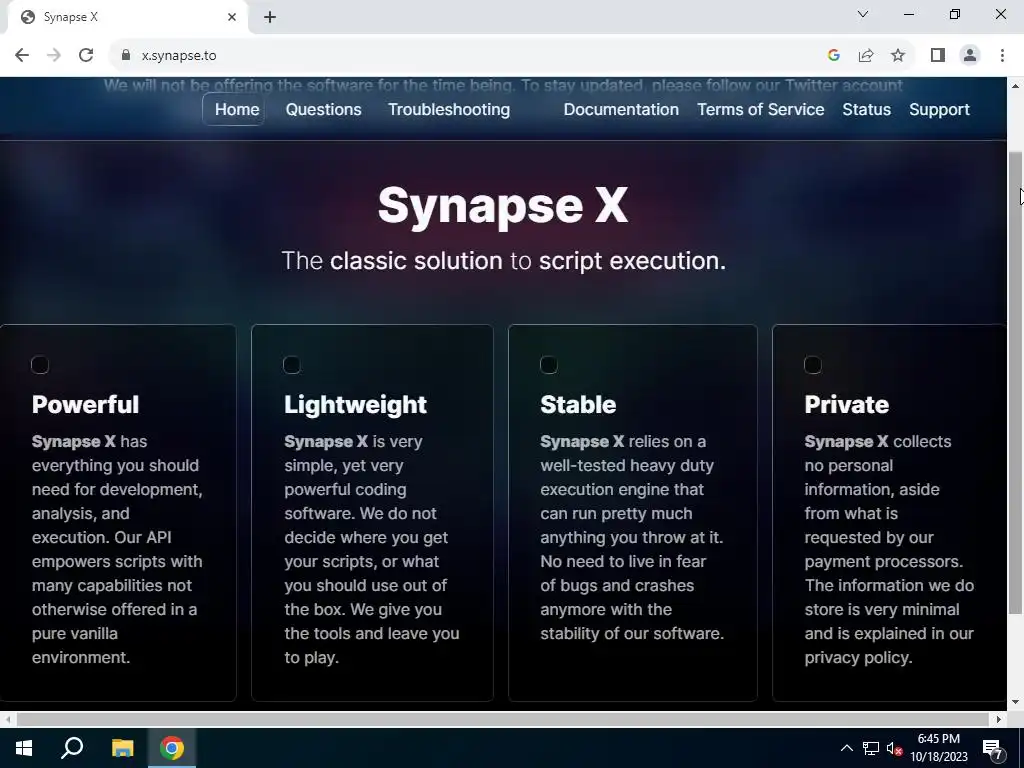Image resolution: width=1024 pixels, height=768 pixels.
Task: Open the Support page
Action: [939, 109]
